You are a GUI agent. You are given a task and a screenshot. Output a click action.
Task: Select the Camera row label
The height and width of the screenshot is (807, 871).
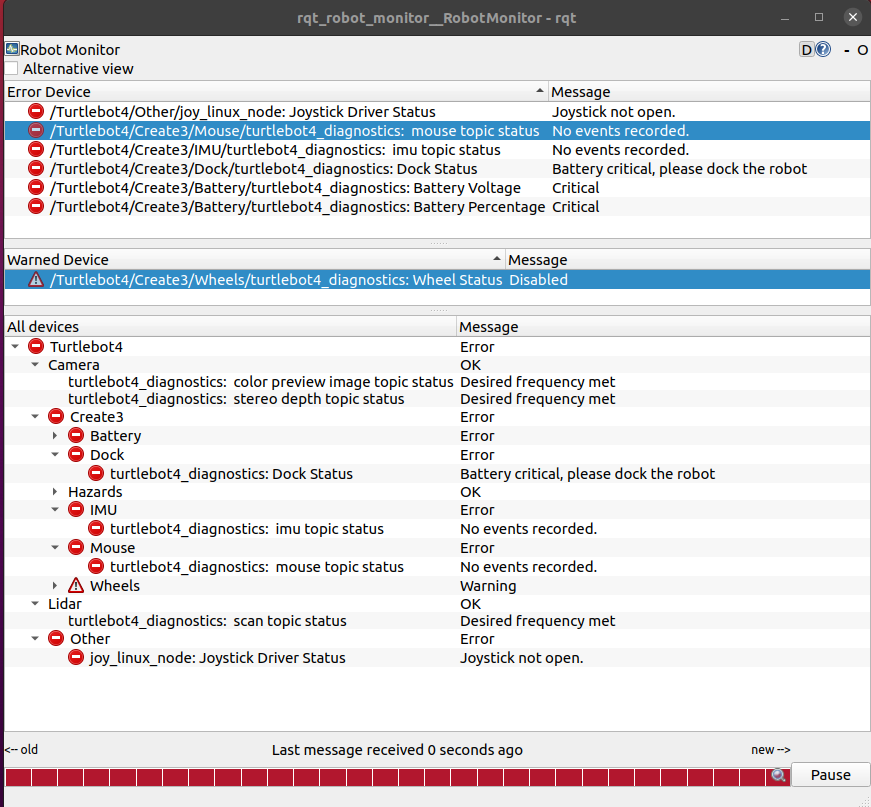click(74, 365)
